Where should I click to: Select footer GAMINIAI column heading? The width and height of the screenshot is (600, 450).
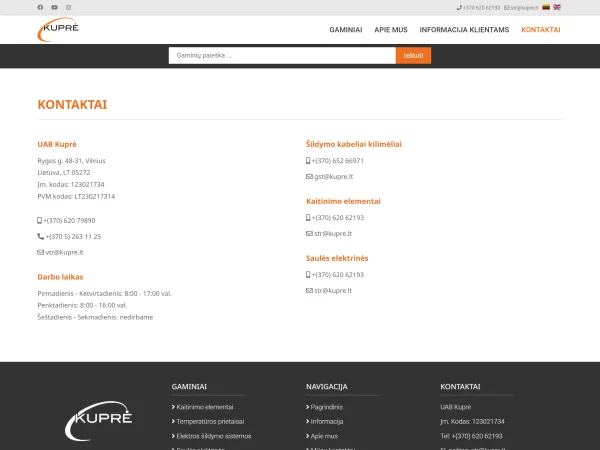[189, 387]
